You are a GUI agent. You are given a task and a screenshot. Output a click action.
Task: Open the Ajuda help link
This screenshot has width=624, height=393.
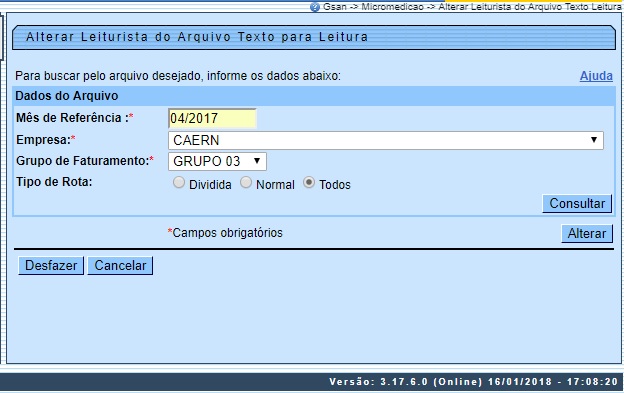[x=596, y=76]
